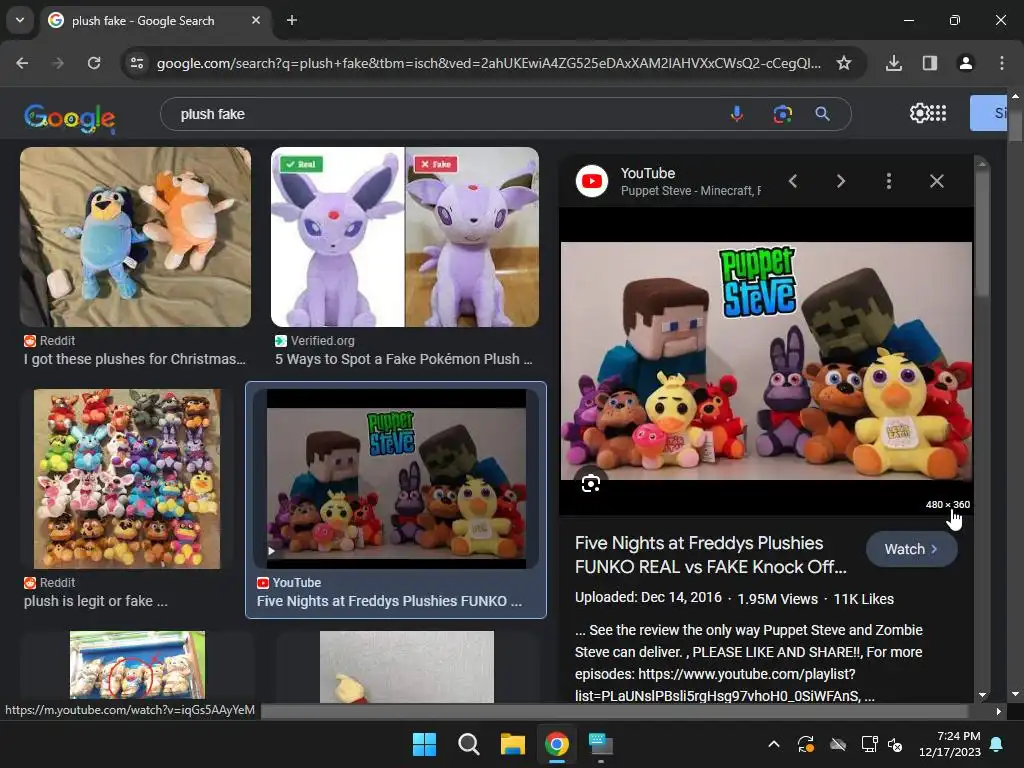Image resolution: width=1024 pixels, height=768 pixels.
Task: Click Chrome icon in the taskbar
Action: coord(556,744)
